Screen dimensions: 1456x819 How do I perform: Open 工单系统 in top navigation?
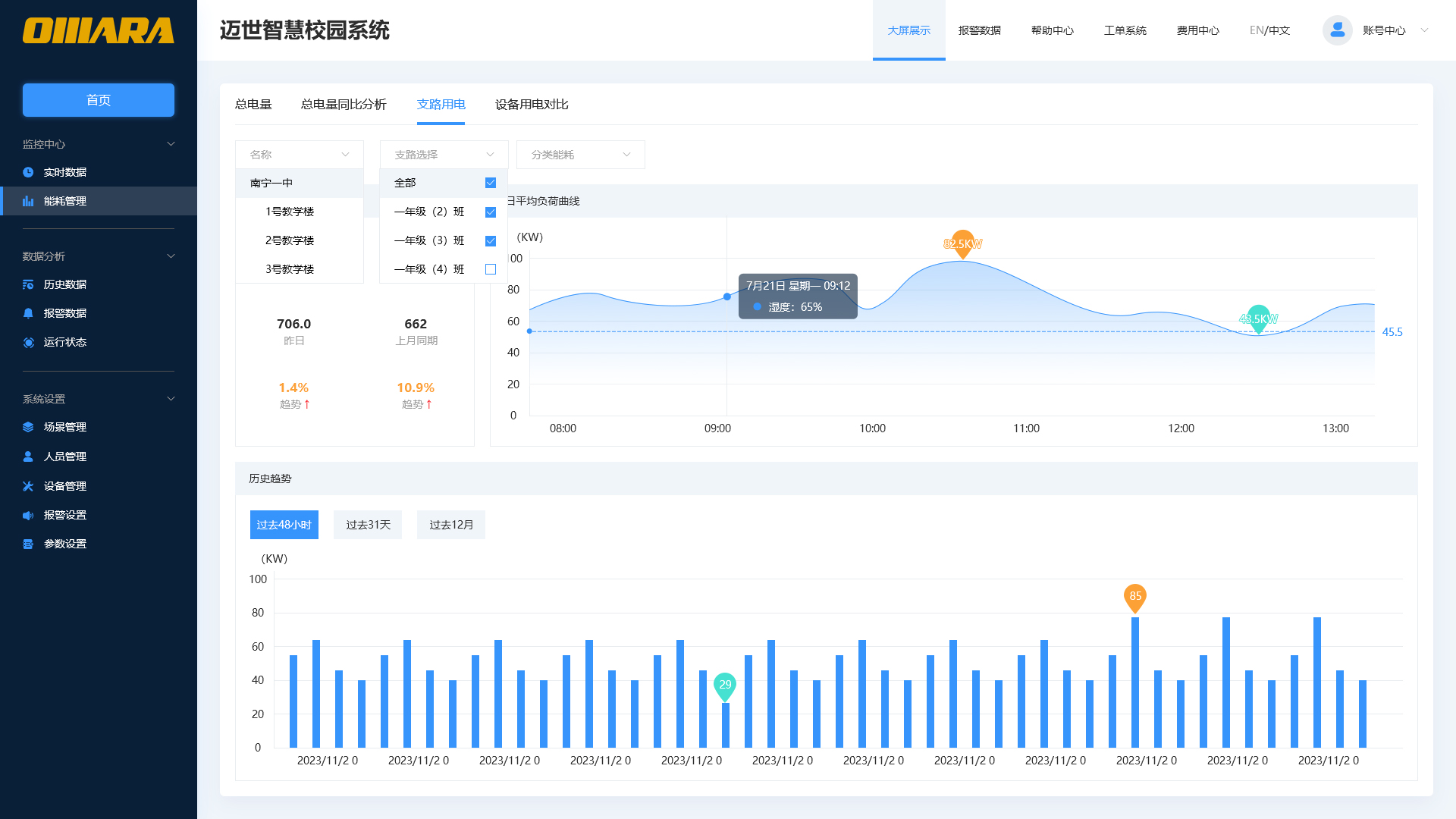tap(1125, 30)
